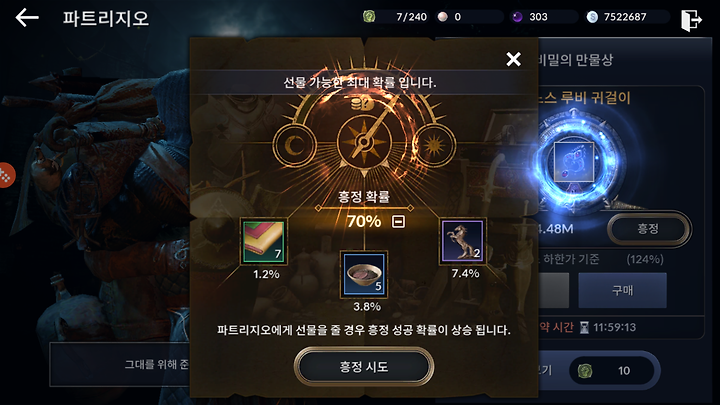The image size is (720, 405).
Task: Tap the purple orb currency icon 303
Action: (518, 17)
